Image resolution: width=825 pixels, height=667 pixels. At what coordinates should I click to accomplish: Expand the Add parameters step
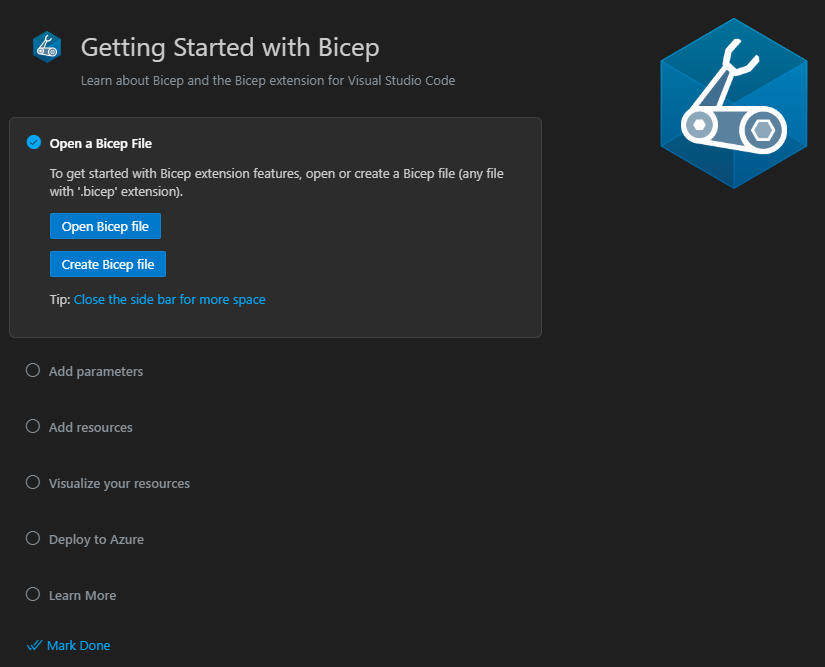[95, 371]
